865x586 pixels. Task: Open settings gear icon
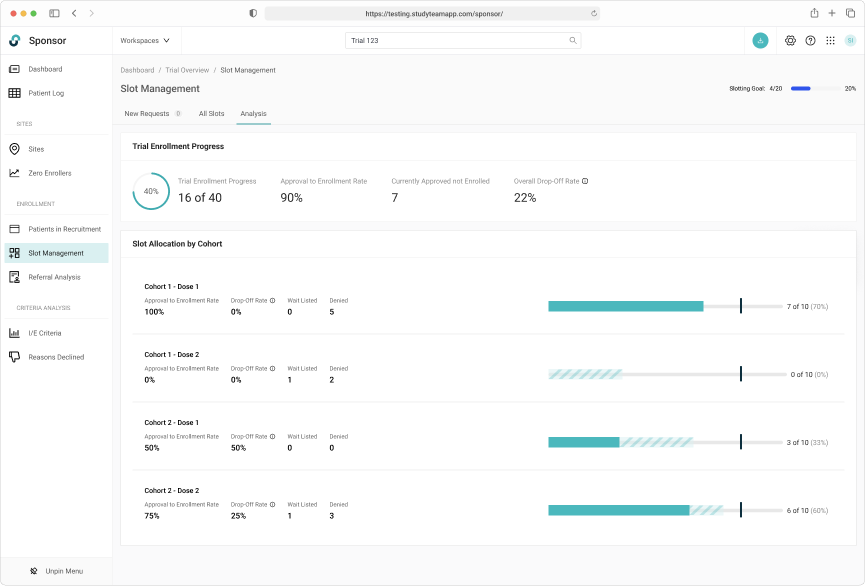[x=790, y=40]
